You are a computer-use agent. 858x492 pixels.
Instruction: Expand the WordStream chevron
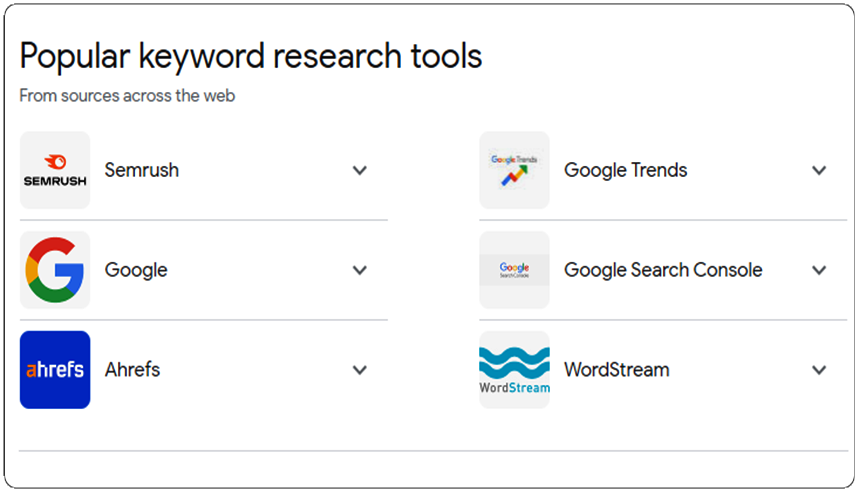click(819, 370)
